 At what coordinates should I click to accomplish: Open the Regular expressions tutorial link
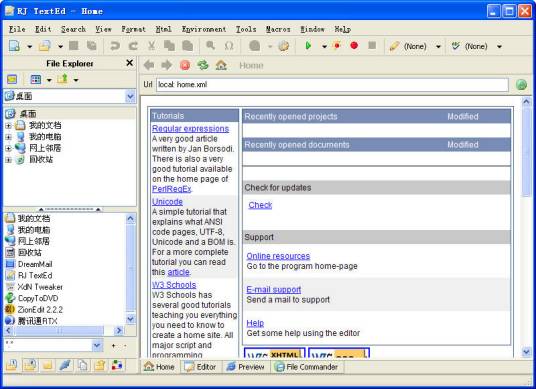(x=190, y=129)
